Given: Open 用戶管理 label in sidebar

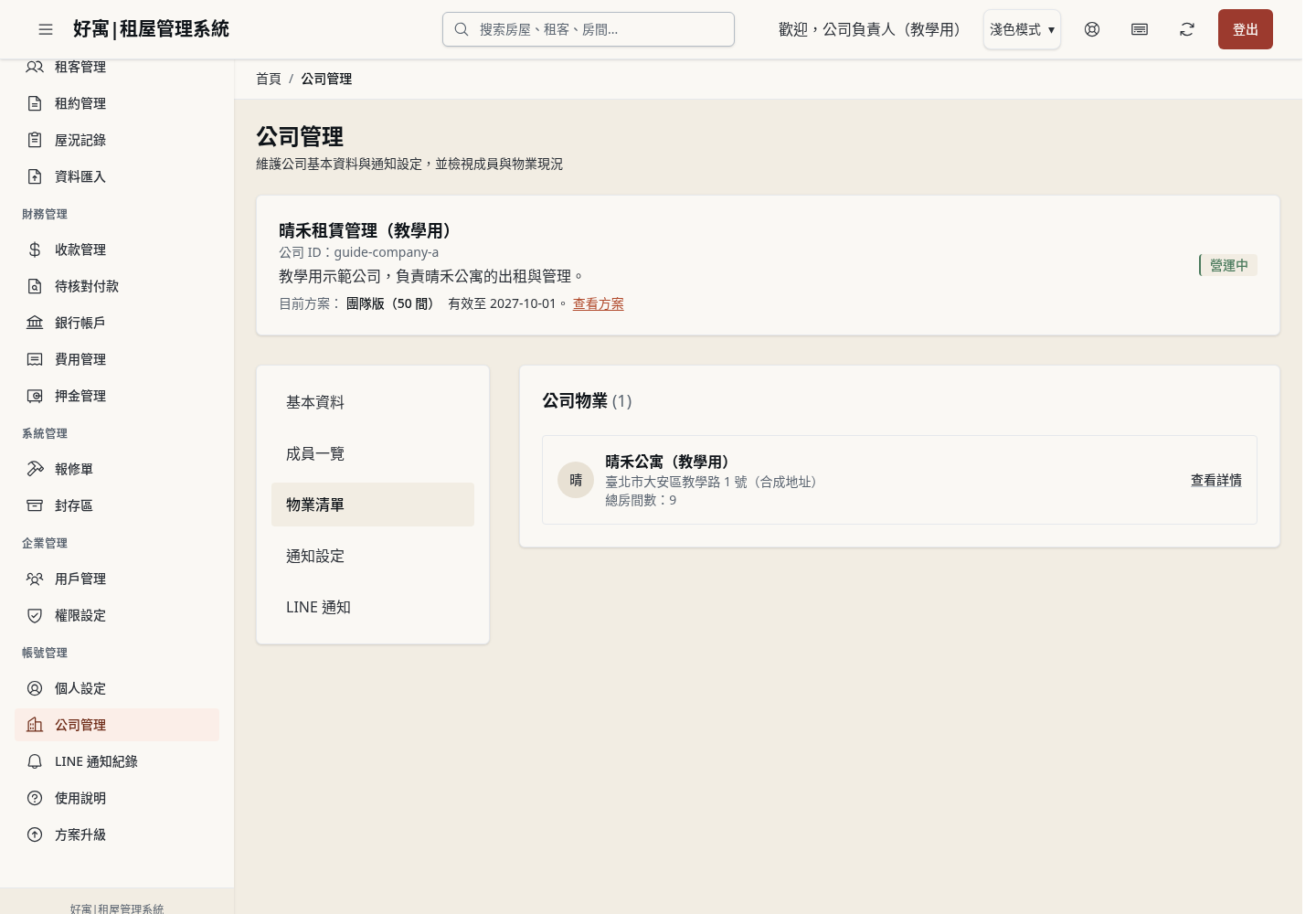Looking at the screenshot, I should click(80, 579).
